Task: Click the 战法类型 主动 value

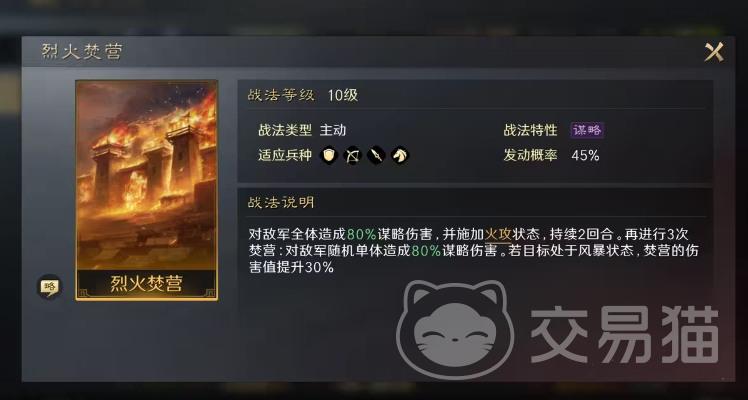Action: tap(332, 130)
